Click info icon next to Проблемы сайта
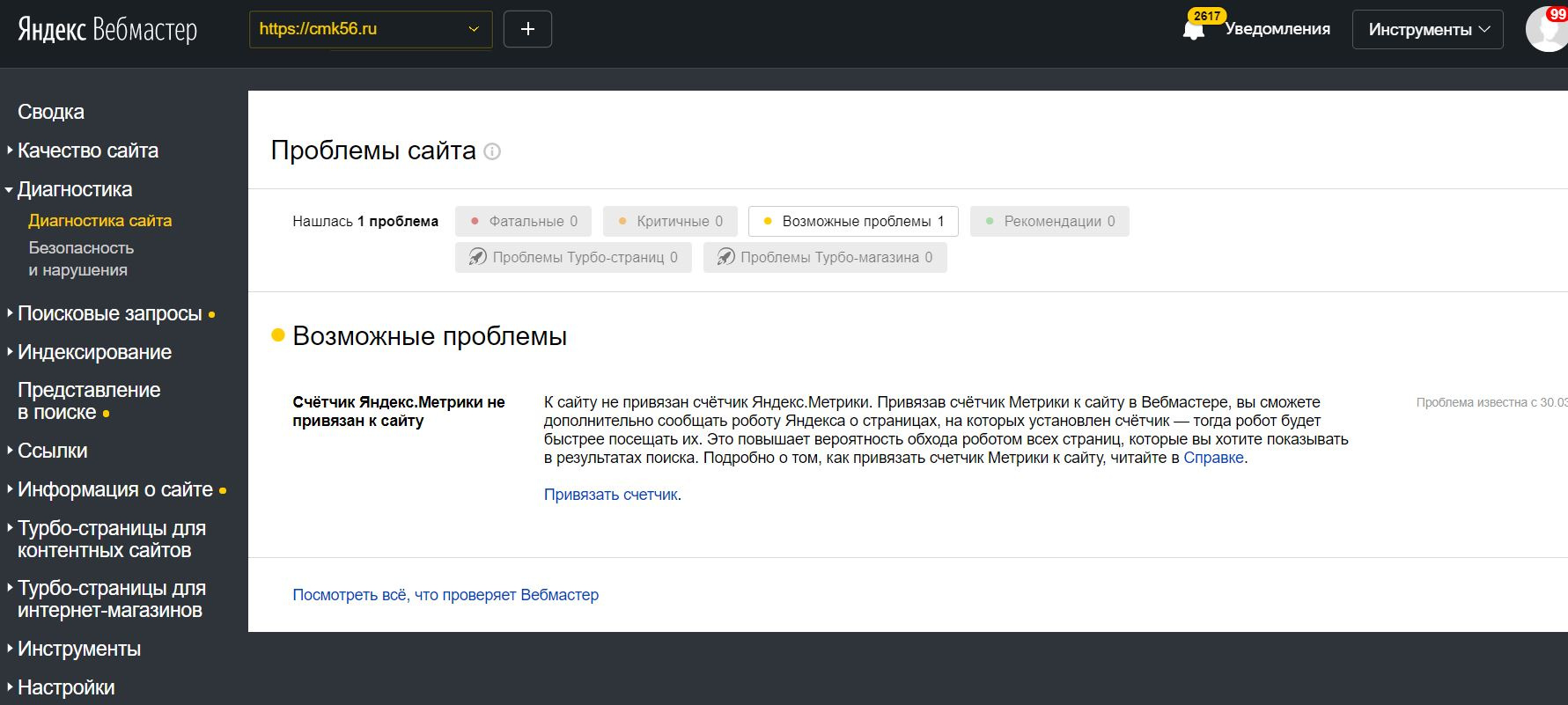This screenshot has height=705, width=1568. coord(493,151)
